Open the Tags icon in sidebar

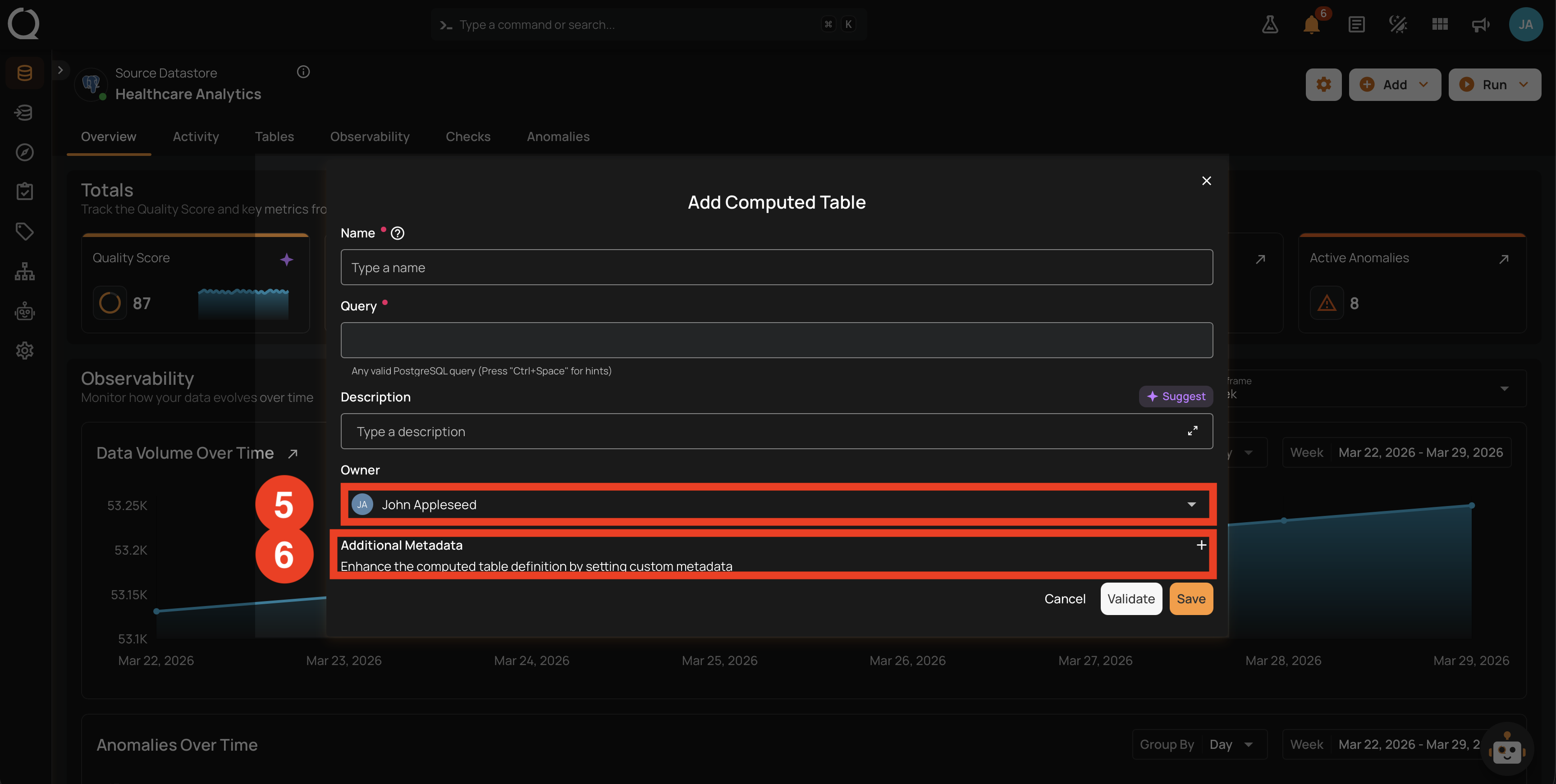point(24,231)
